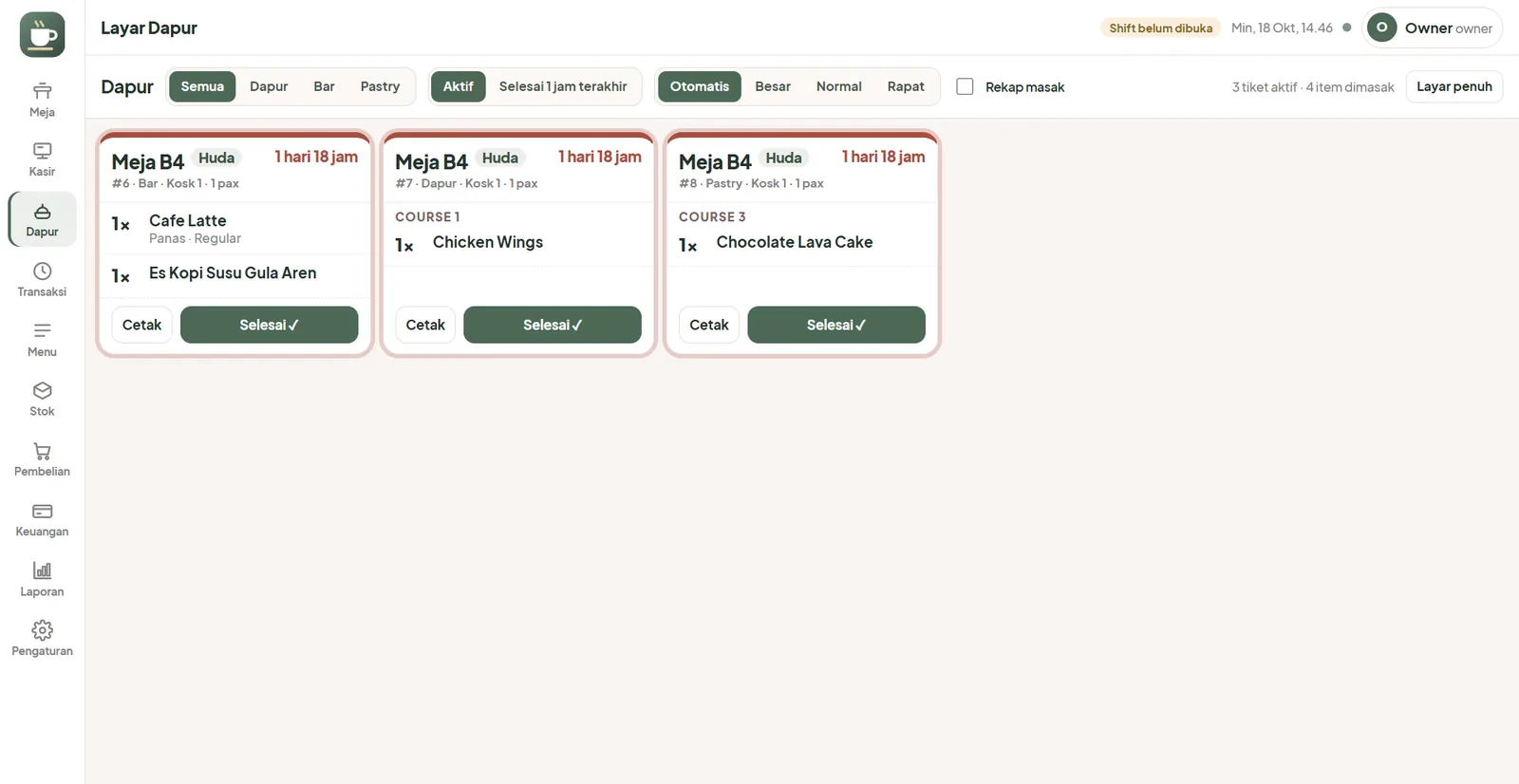The image size is (1519, 784).
Task: Click the Owner avatar circle
Action: click(x=1381, y=28)
